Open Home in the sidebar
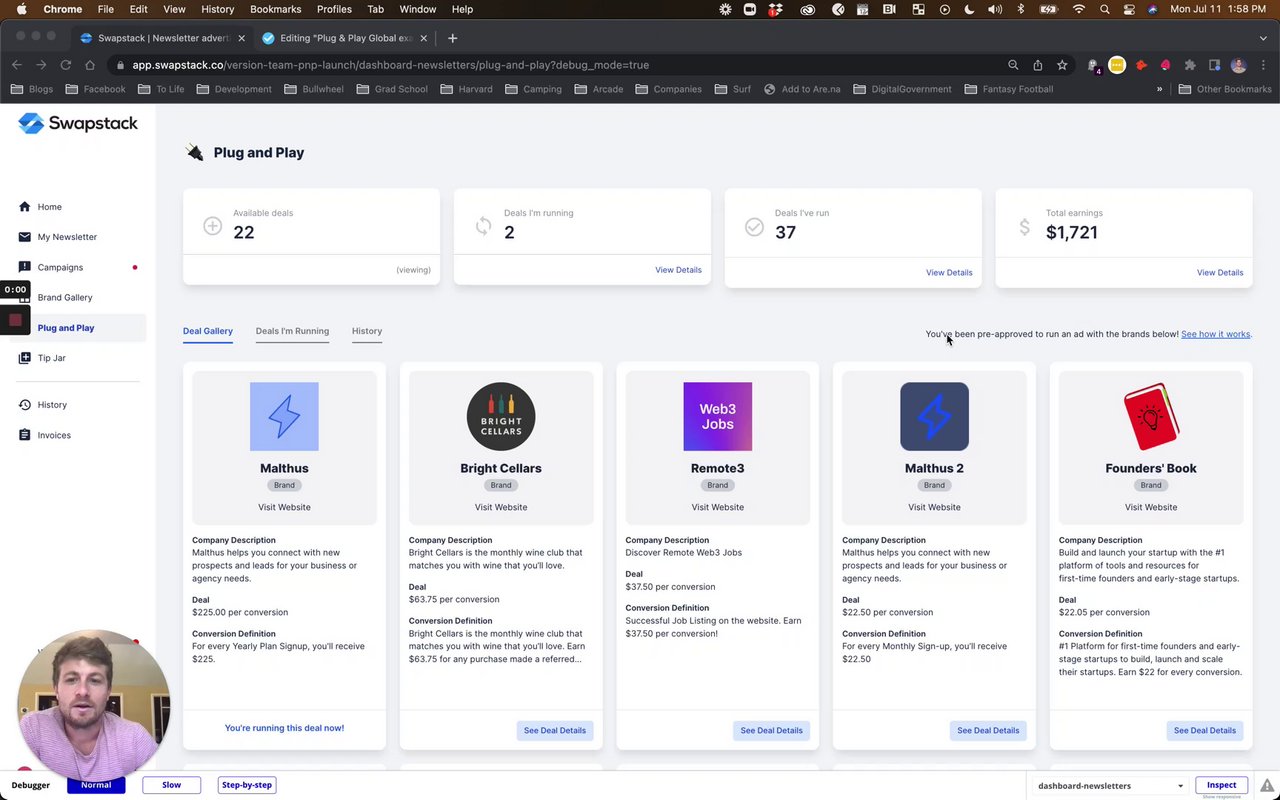 pos(49,207)
